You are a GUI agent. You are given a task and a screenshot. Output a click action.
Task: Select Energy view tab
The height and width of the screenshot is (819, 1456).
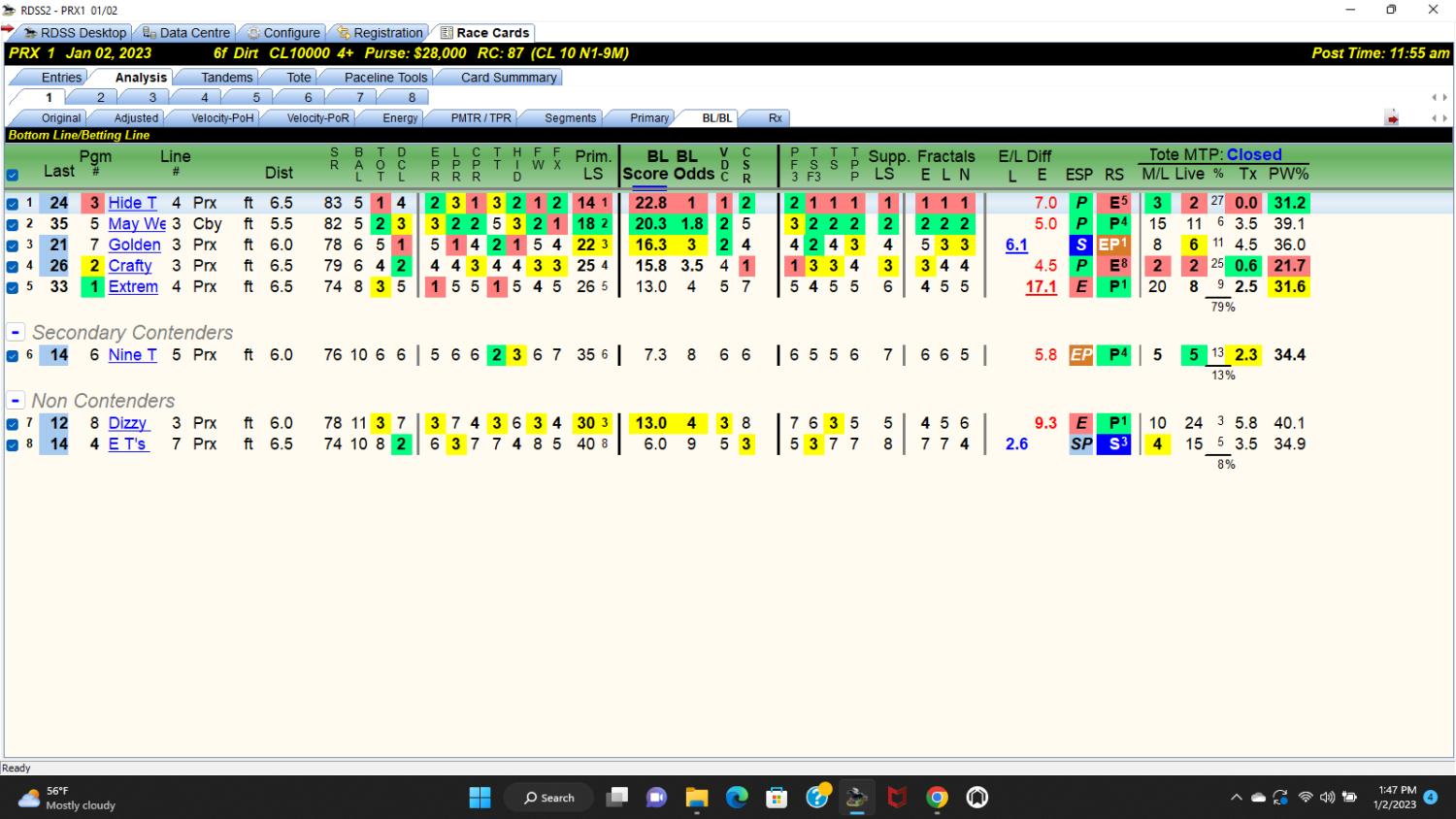click(x=400, y=118)
